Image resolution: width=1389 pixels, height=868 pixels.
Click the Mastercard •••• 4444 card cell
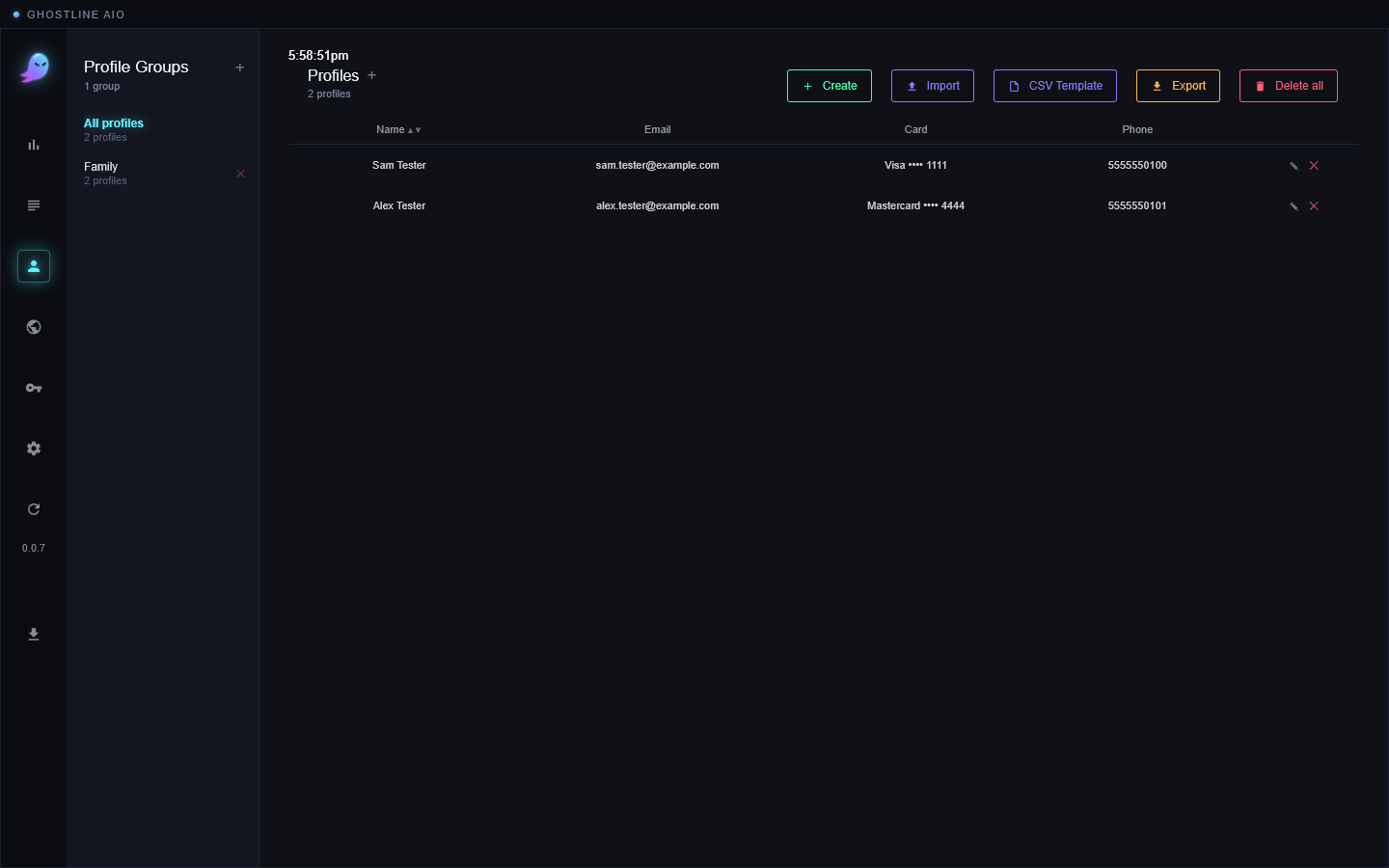[x=916, y=205]
